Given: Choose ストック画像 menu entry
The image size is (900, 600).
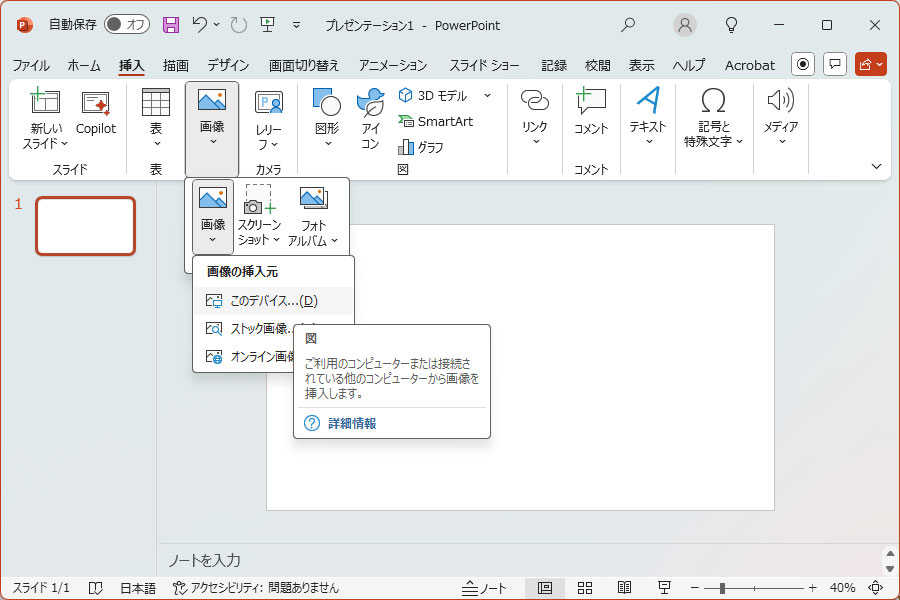Looking at the screenshot, I should click(x=250, y=328).
